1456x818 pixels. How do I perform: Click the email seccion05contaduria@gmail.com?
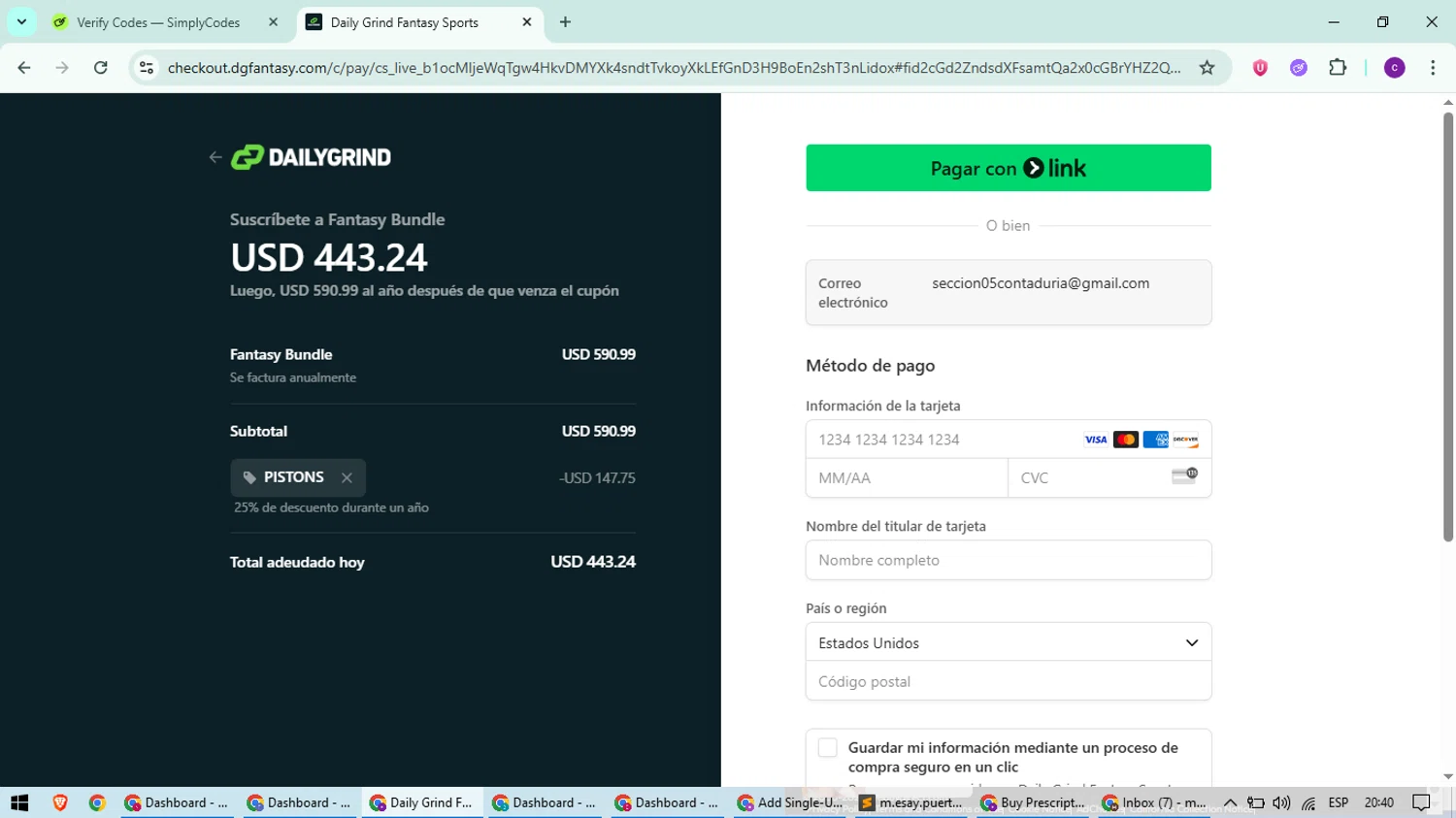(1041, 283)
